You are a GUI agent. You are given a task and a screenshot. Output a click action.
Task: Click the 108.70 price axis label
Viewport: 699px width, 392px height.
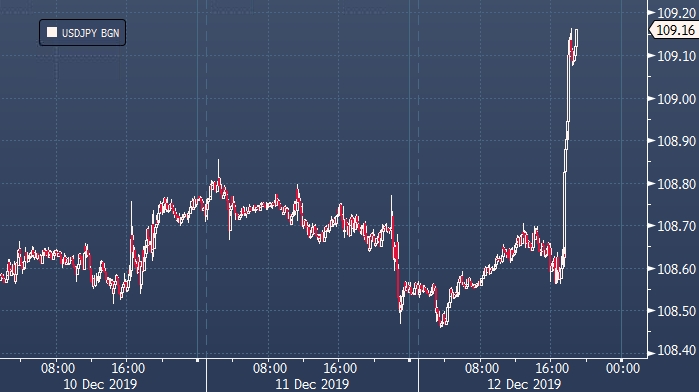677,226
